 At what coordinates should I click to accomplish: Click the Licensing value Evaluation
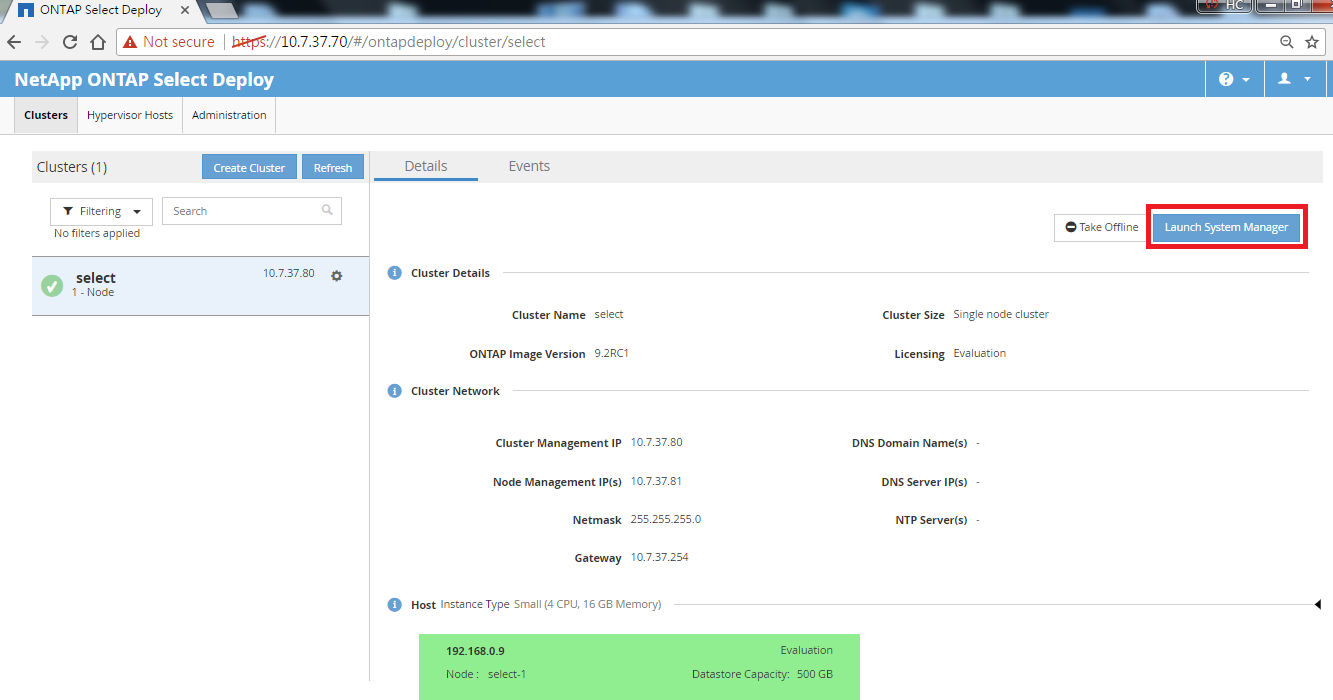(x=980, y=353)
